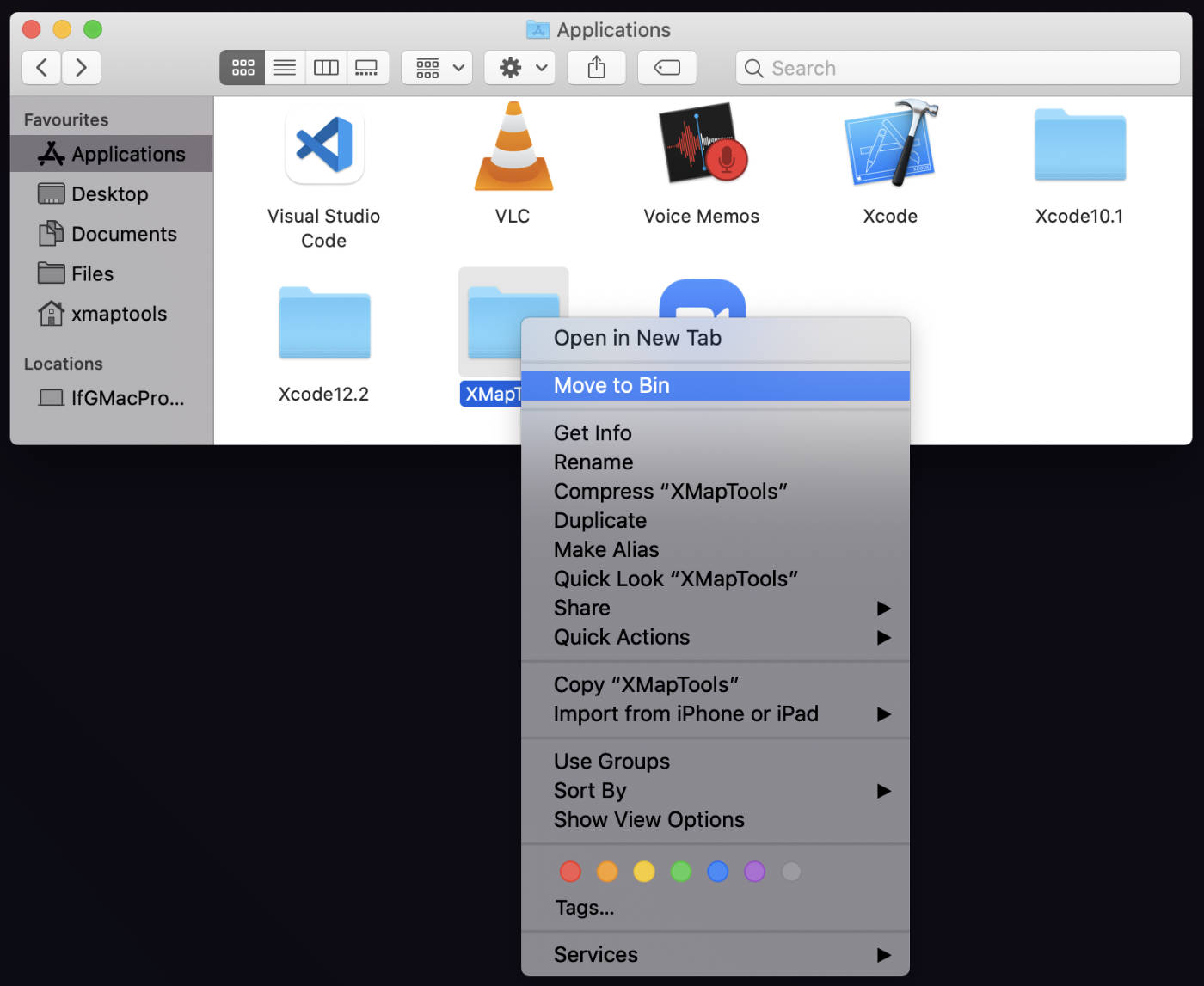Viewport: 1204px width, 986px height.
Task: Choose Use Groups
Action: coord(716,761)
